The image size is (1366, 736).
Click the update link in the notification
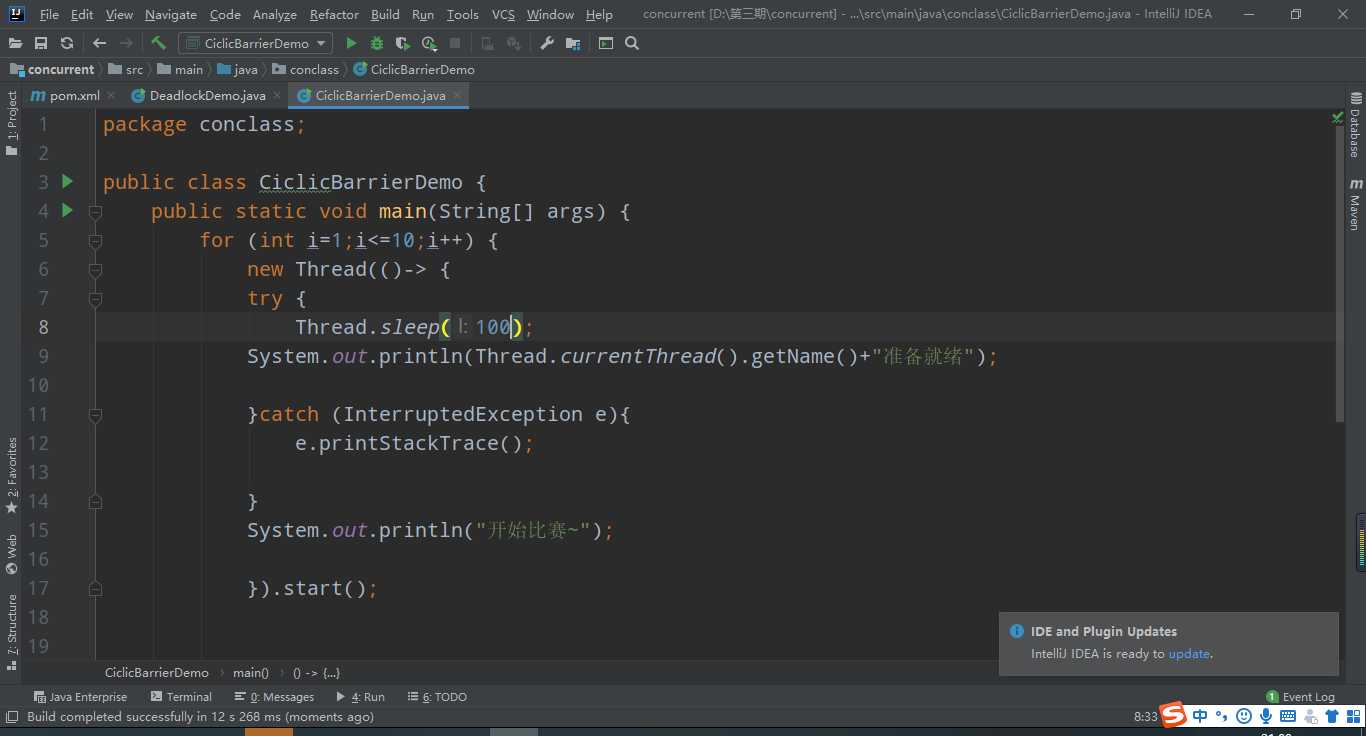[x=1189, y=654]
